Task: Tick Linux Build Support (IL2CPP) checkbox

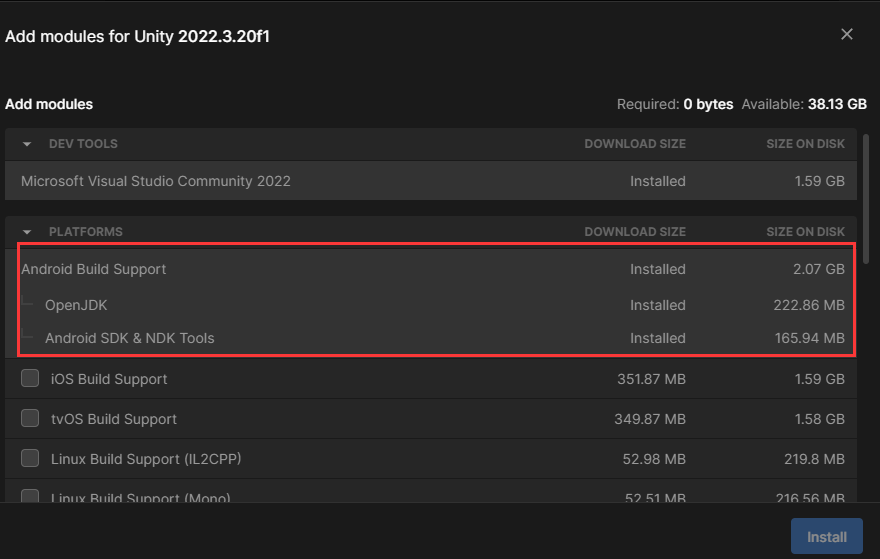Action: coord(30,458)
